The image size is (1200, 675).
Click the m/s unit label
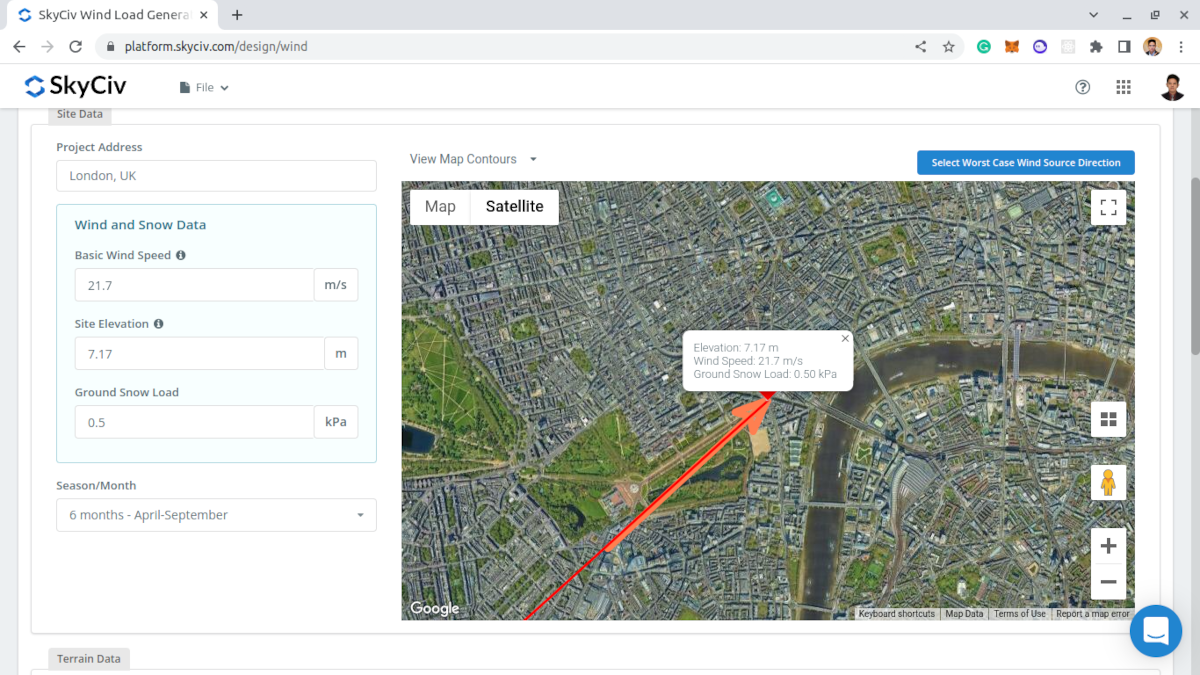pyautogui.click(x=336, y=285)
